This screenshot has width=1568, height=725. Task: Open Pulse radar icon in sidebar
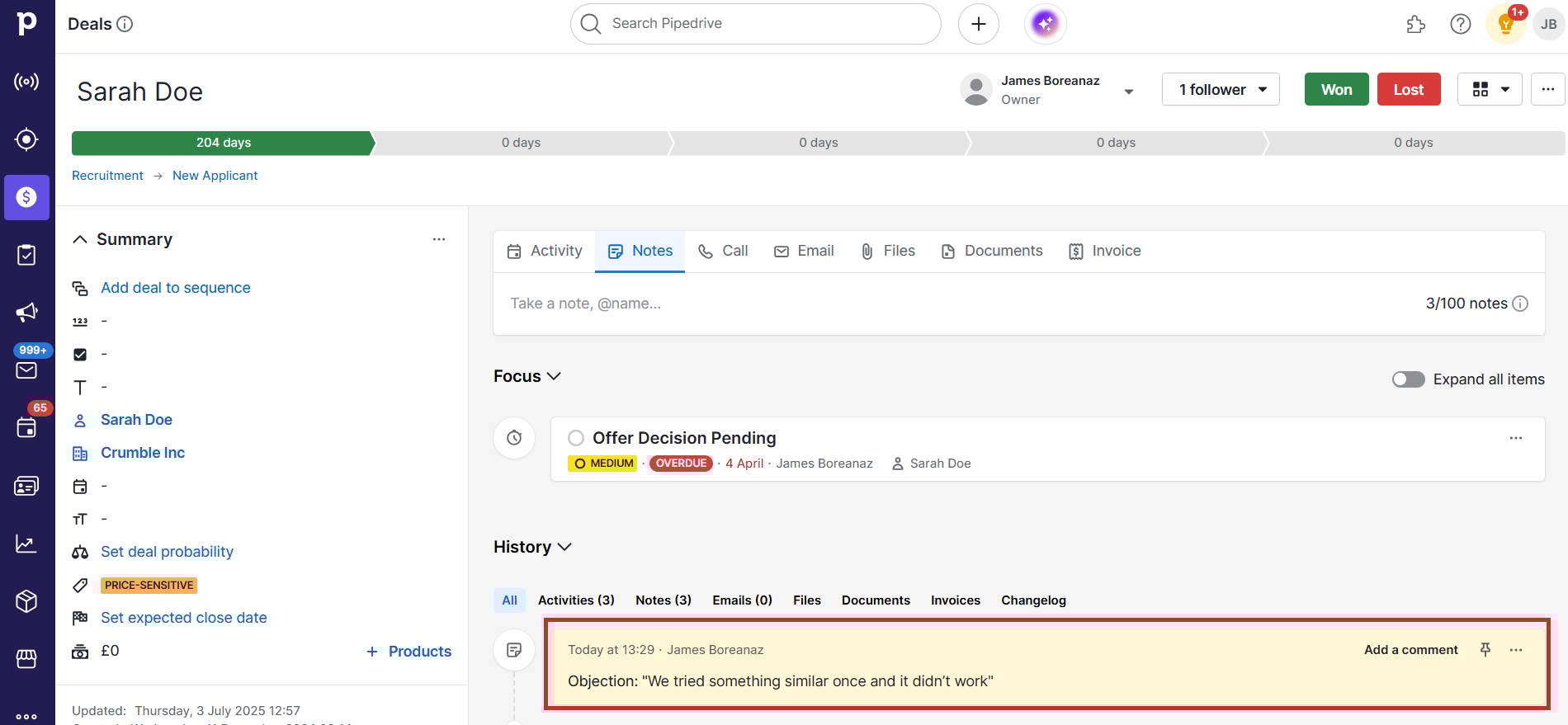tap(26, 82)
